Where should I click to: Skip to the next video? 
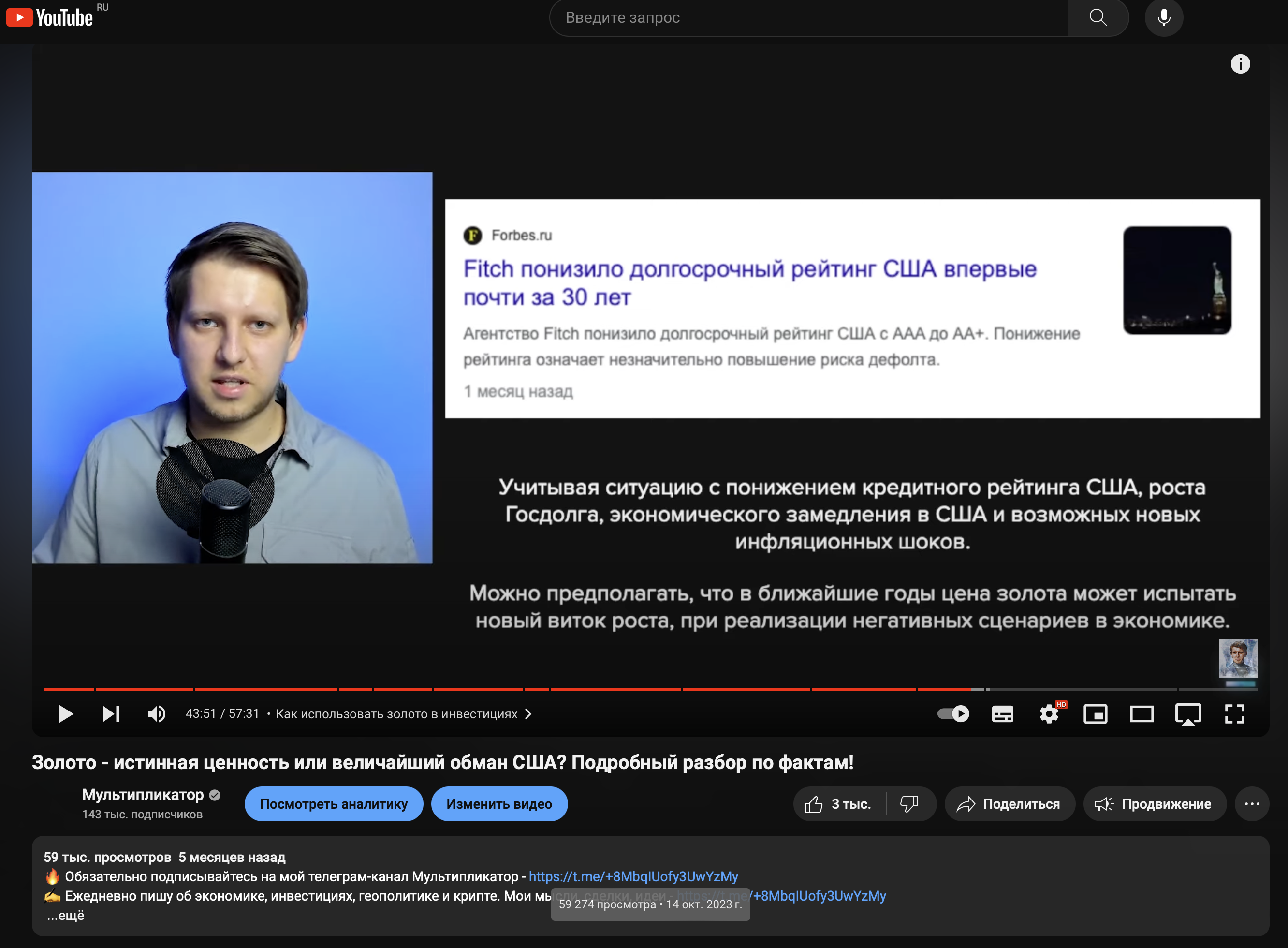click(111, 714)
